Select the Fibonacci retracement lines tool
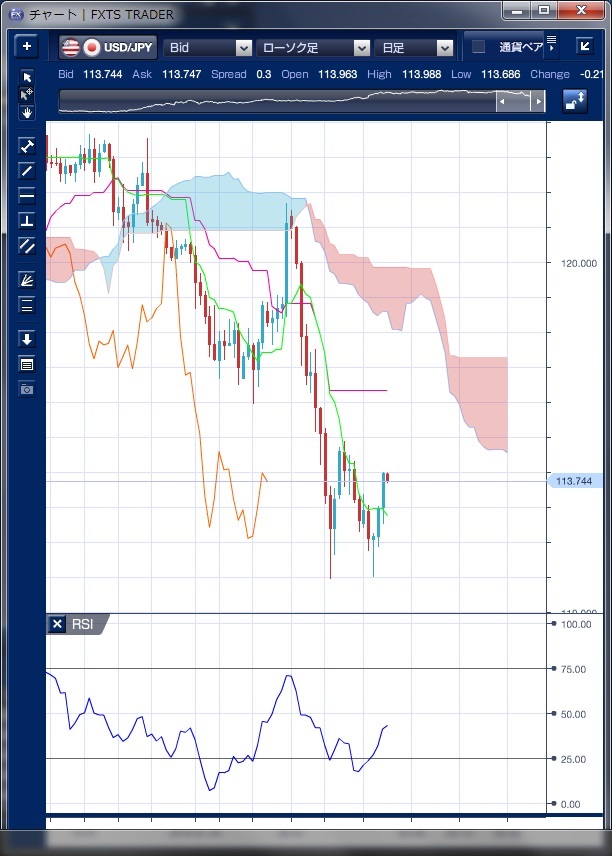612x856 pixels. click(x=27, y=305)
